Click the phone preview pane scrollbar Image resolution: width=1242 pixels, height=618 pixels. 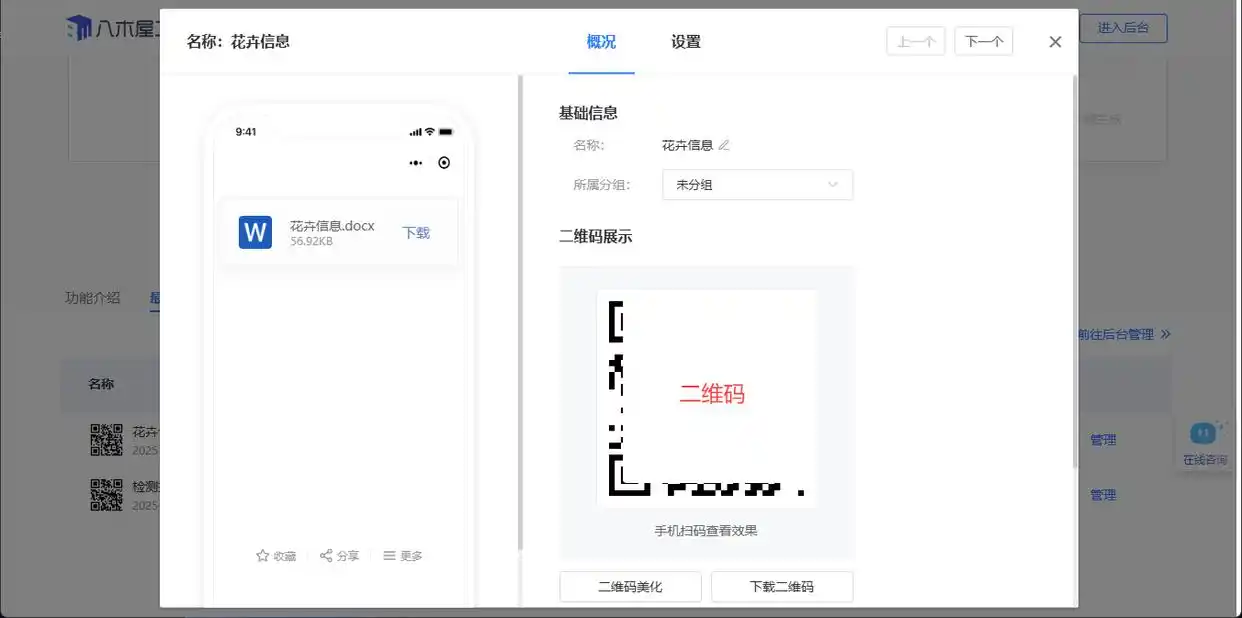(x=520, y=312)
